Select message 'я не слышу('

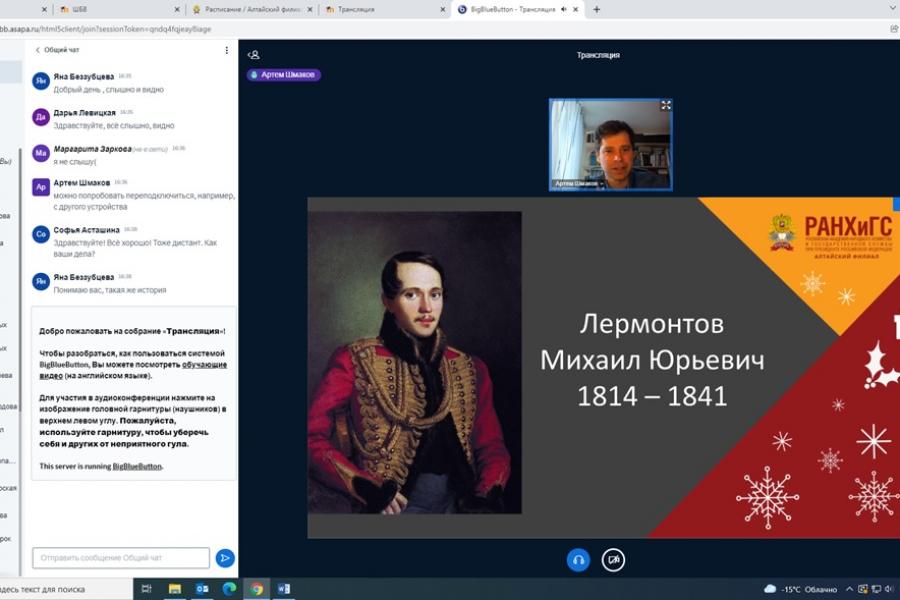pyautogui.click(x=75, y=162)
